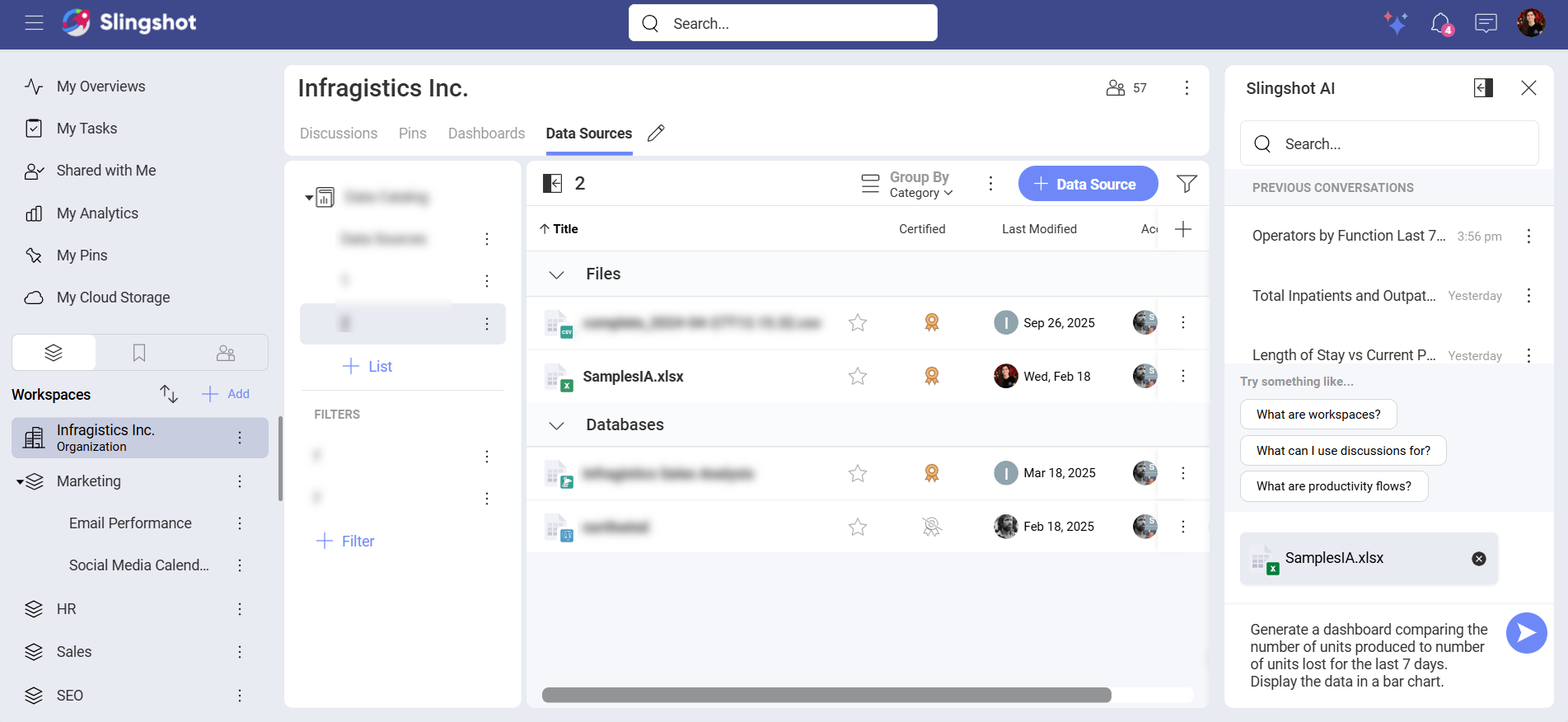
Task: Open the SamplesIA.xlsx data source
Action: pyautogui.click(x=633, y=377)
